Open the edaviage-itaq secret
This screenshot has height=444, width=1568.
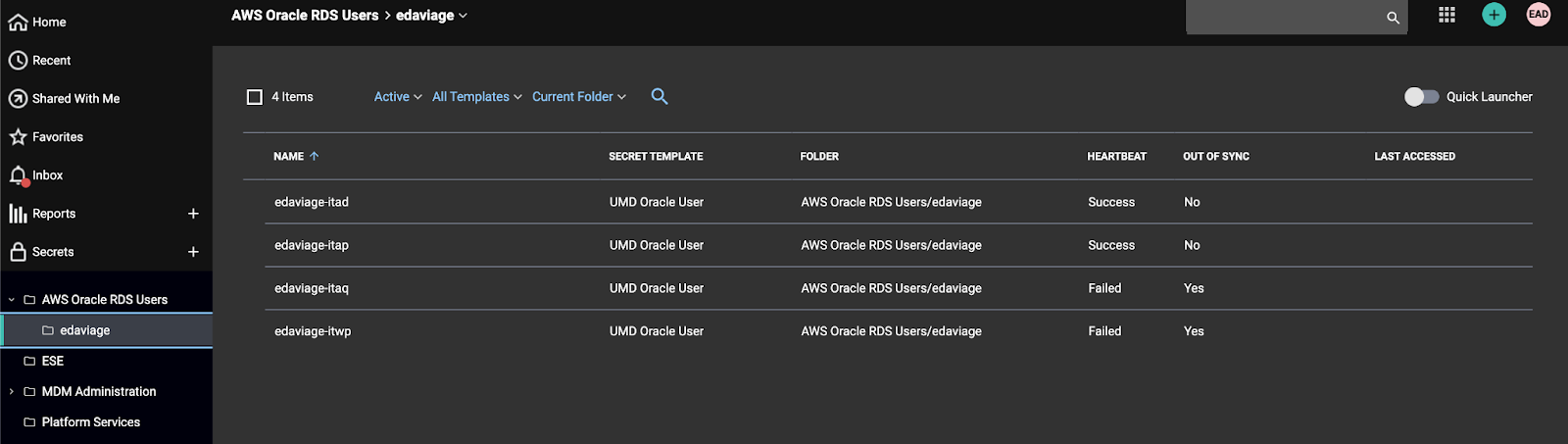312,288
